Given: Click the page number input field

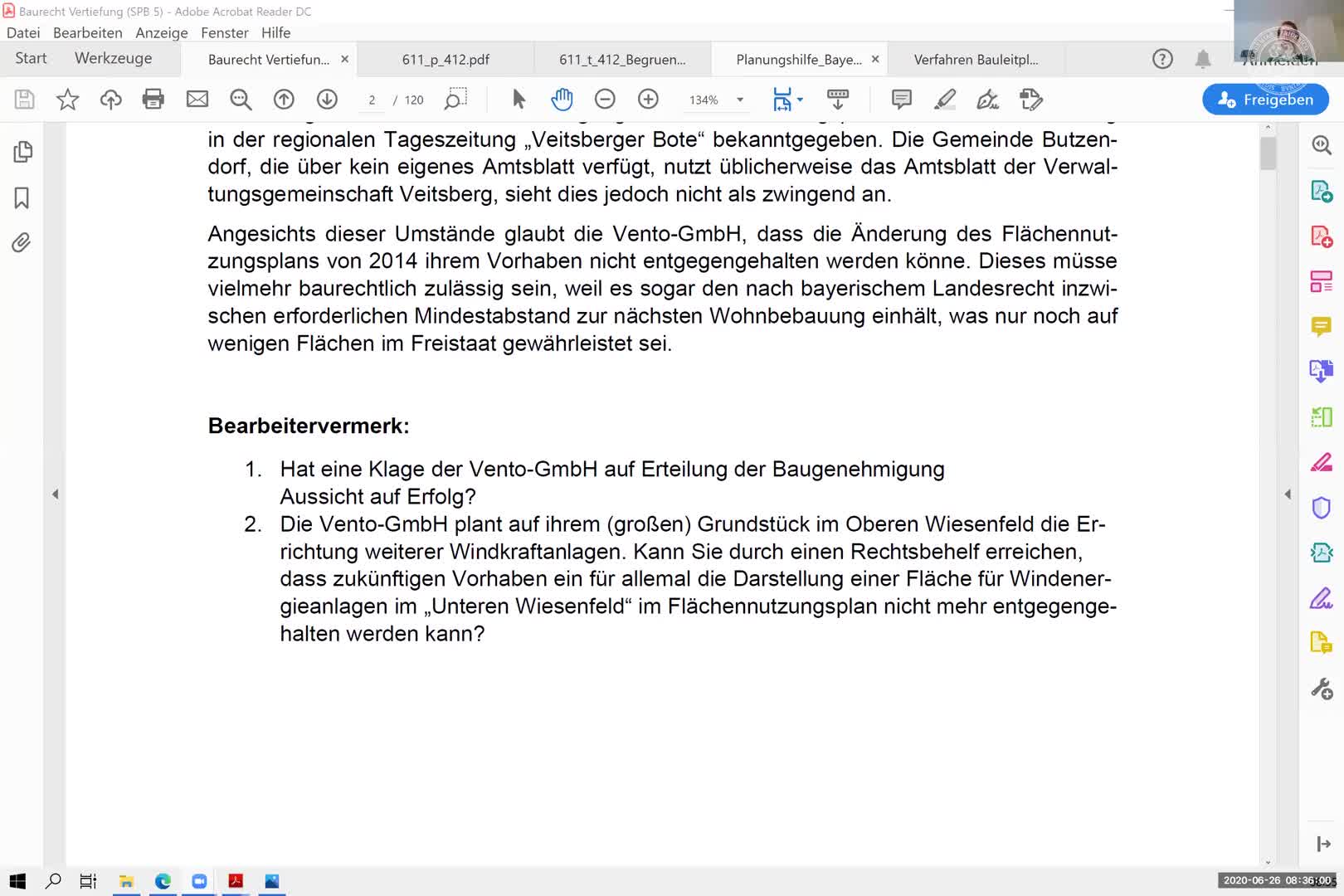Looking at the screenshot, I should click(x=372, y=100).
